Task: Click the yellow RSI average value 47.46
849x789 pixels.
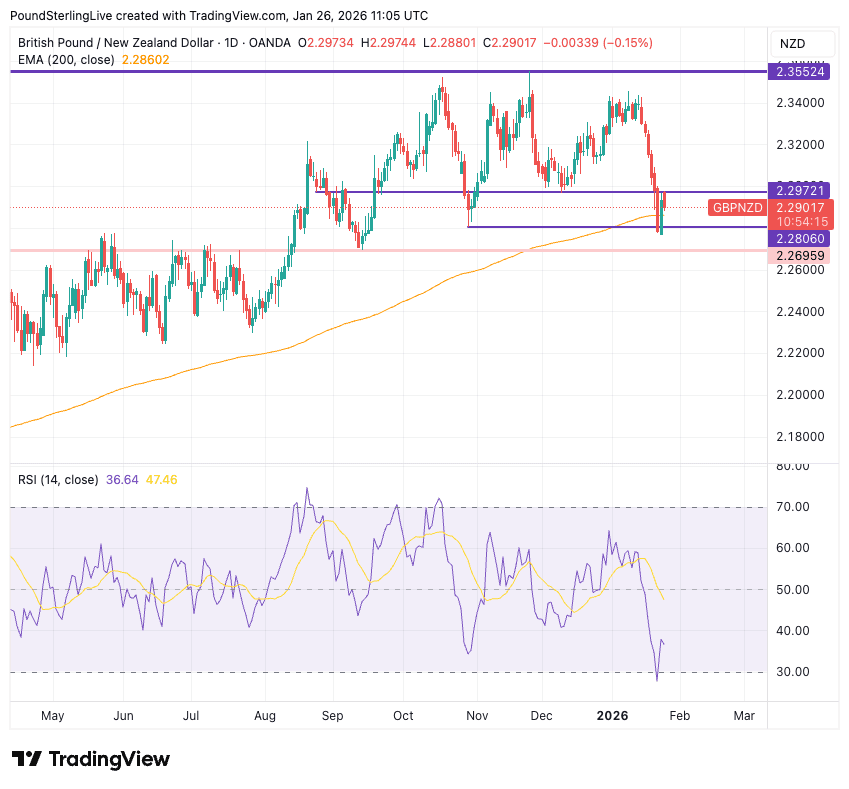Action: pyautogui.click(x=161, y=480)
